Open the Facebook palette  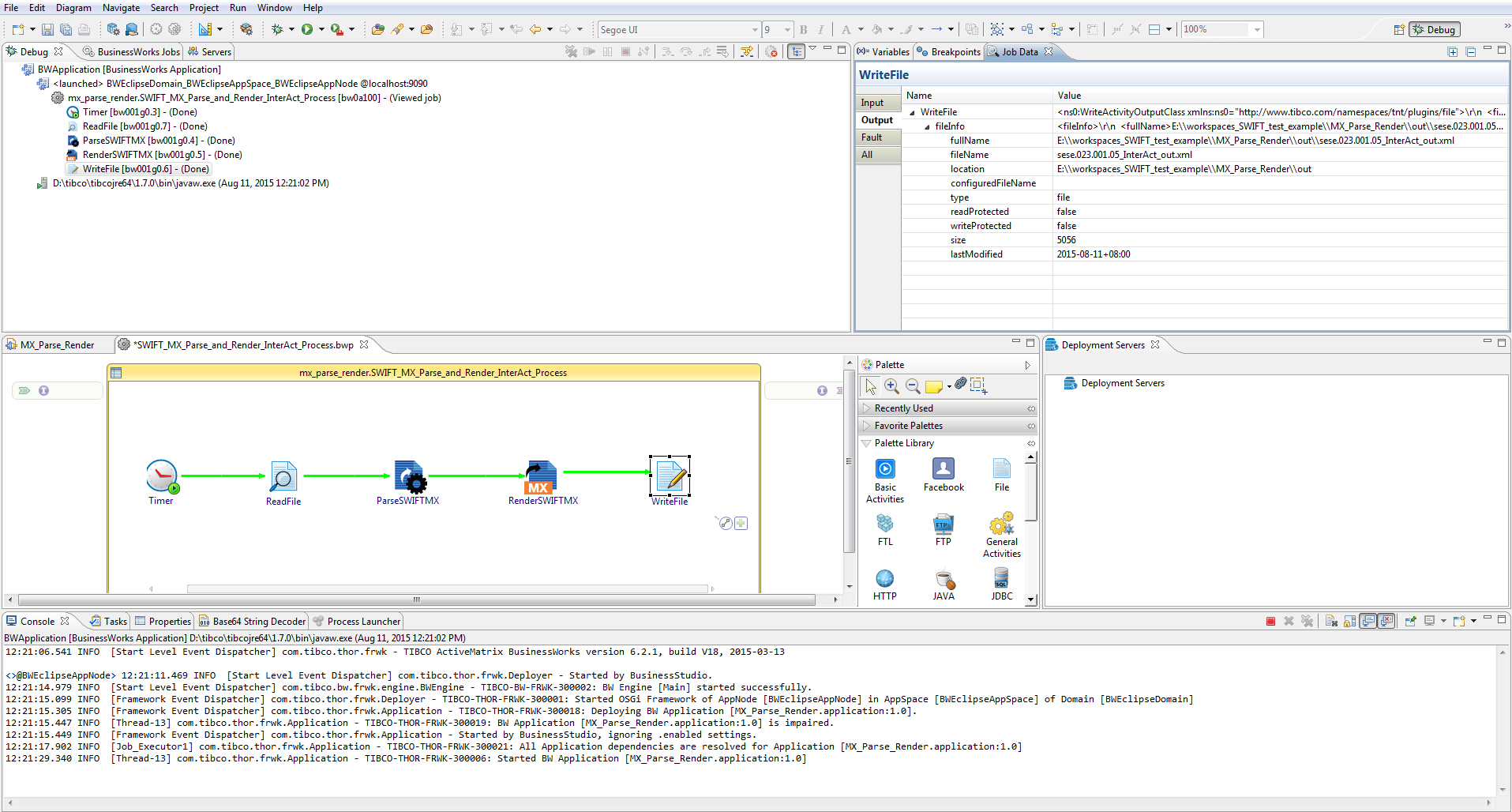(x=944, y=475)
